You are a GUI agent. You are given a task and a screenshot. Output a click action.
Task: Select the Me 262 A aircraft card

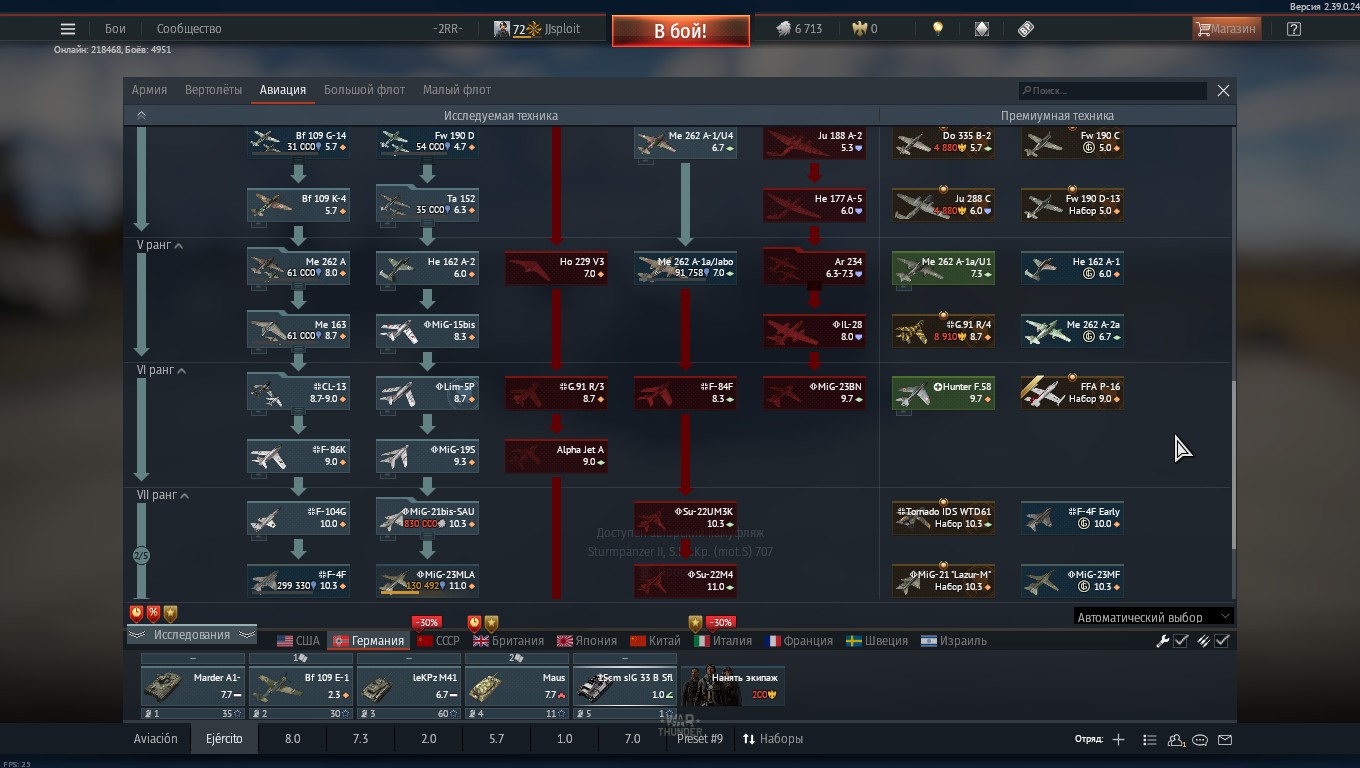click(298, 268)
